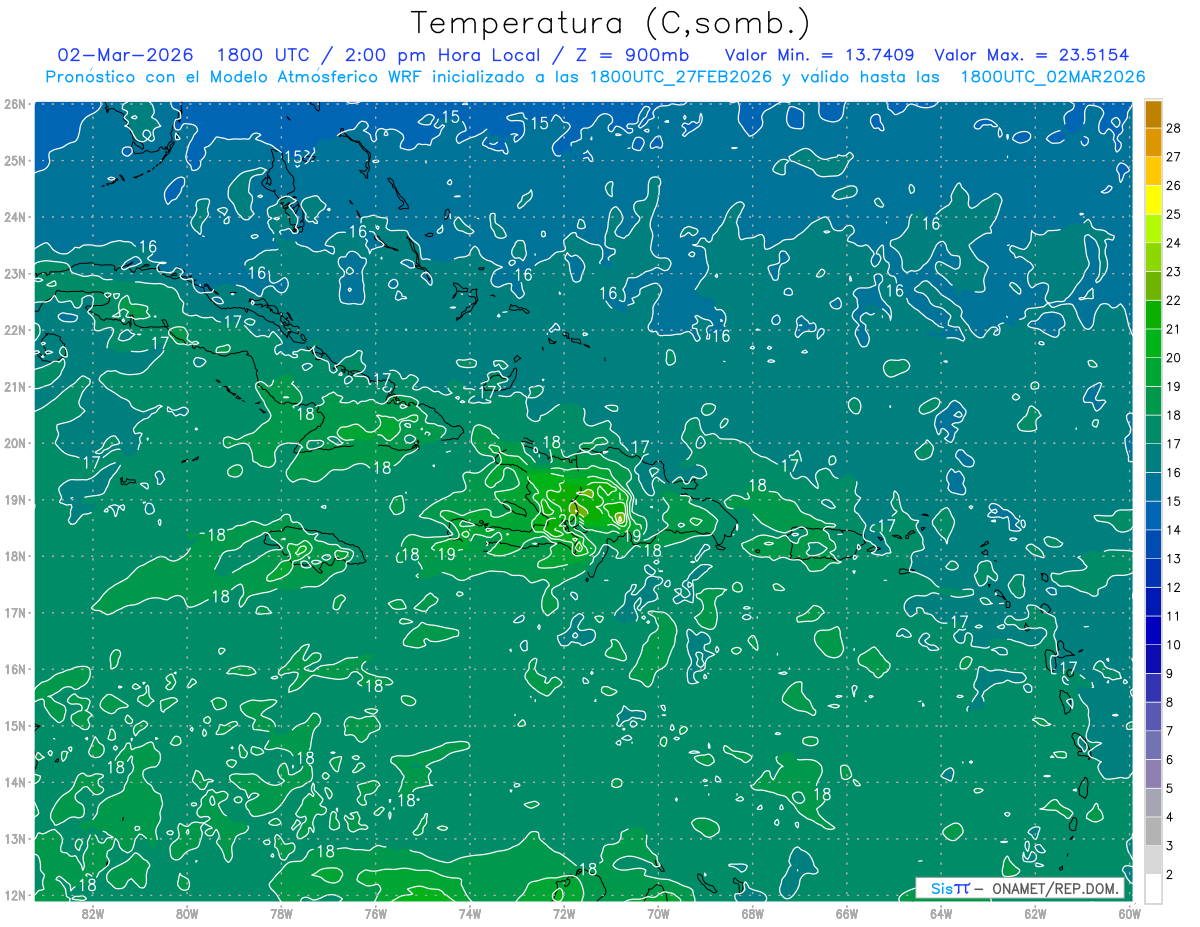Click 'Valor Max. = 23.5154'
This screenshot has width=1200, height=927.
(x=1030, y=55)
